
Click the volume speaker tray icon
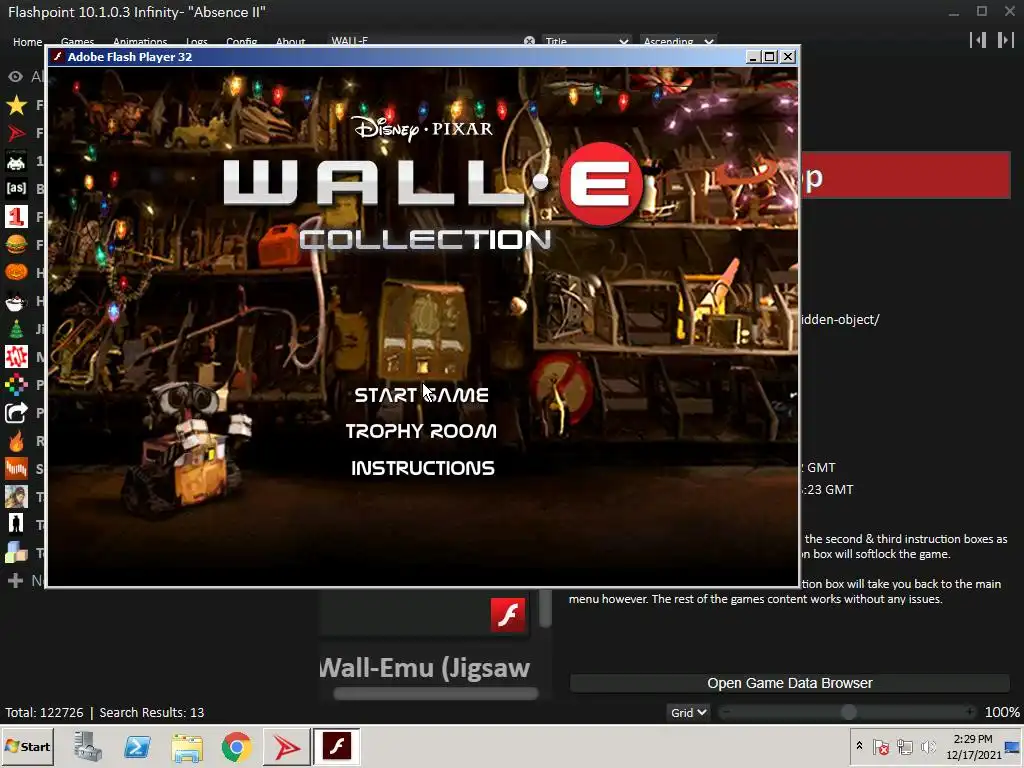928,746
